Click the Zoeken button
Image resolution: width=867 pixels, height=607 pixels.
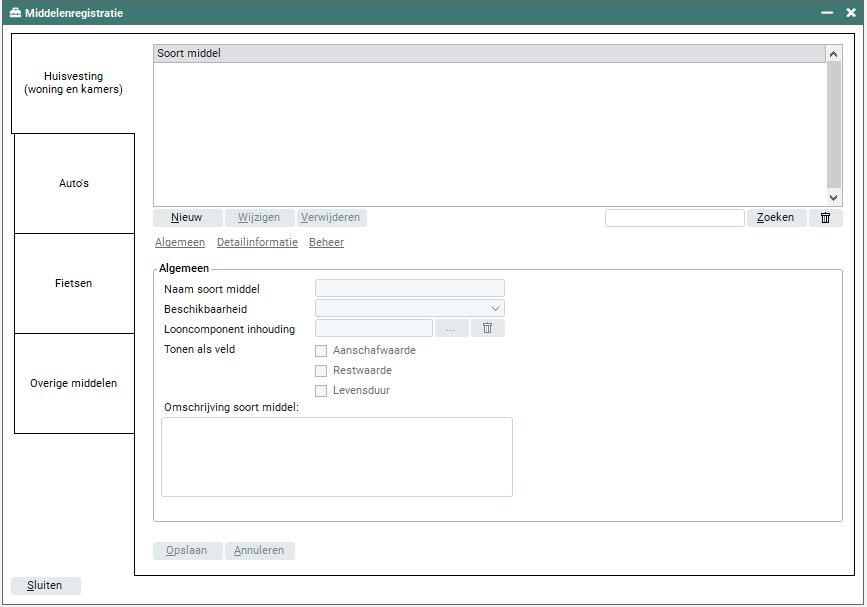775,218
